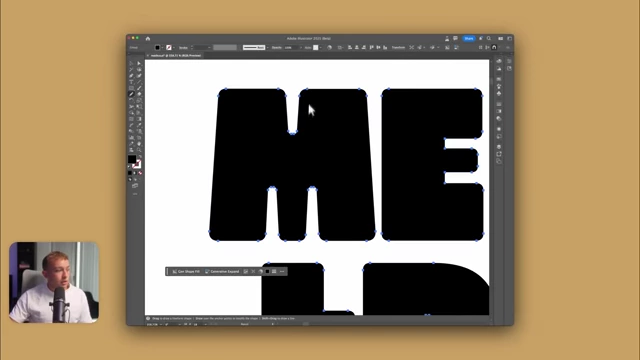Change the screen mode icon

[x=135, y=186]
